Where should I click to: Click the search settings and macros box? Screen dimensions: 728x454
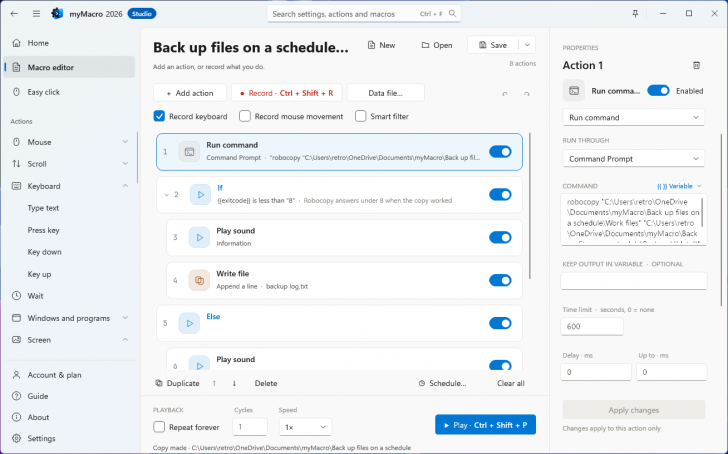[364, 14]
